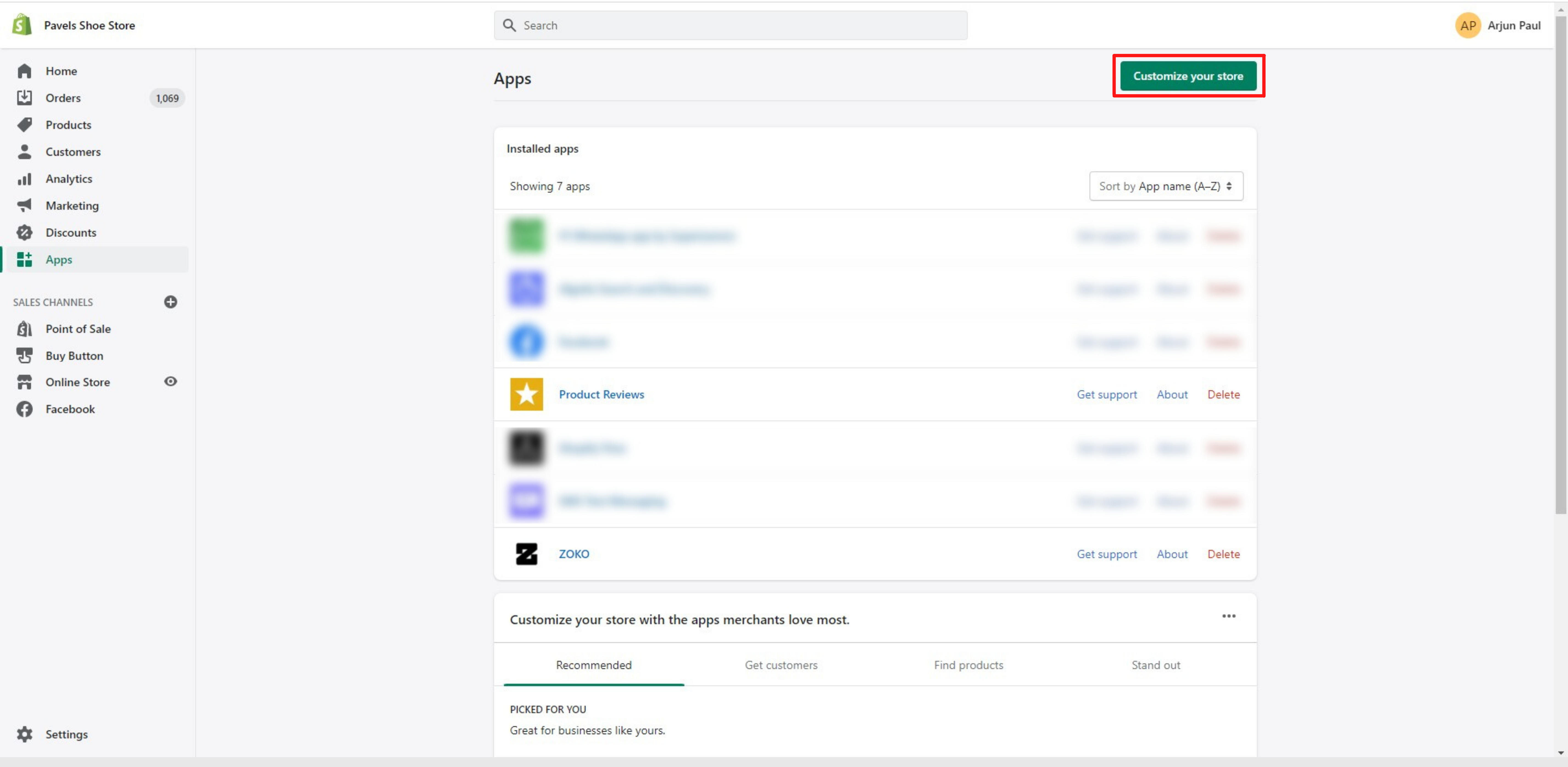Open Sort by App name dropdown

pos(1166,186)
